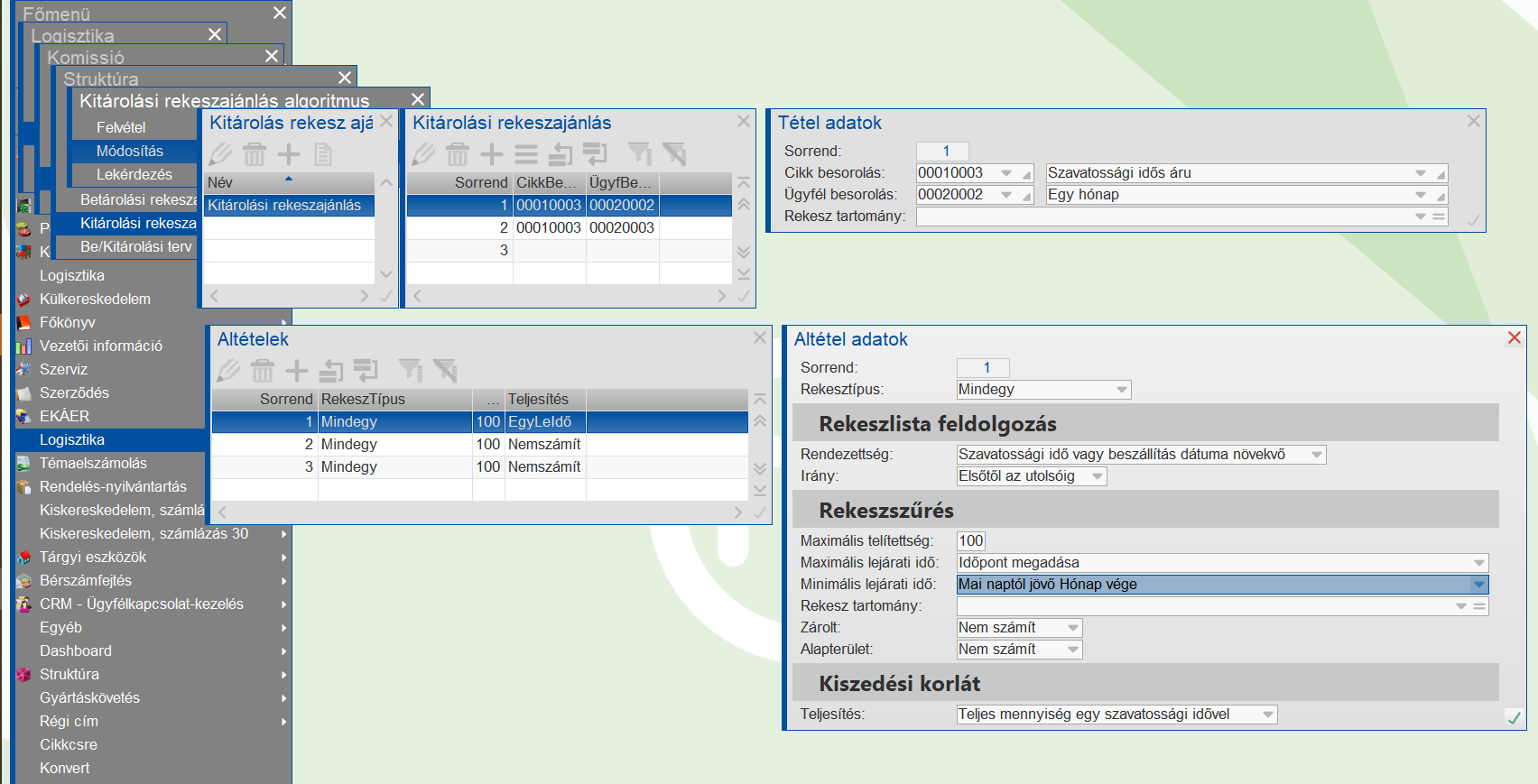Screen dimensions: 1538x784
Task: Open the Ügyfél besorolás code dropdown
Action: pos(1005,195)
